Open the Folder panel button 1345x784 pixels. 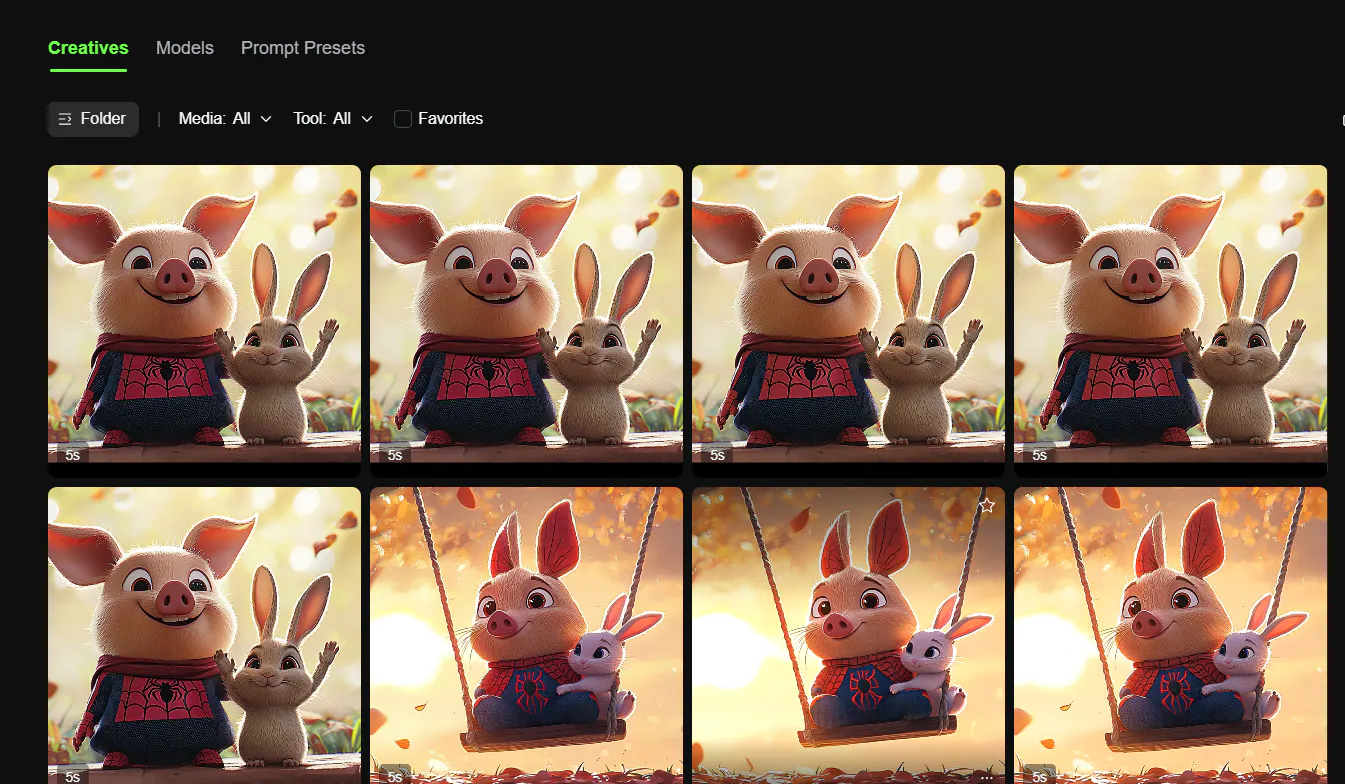coord(93,119)
